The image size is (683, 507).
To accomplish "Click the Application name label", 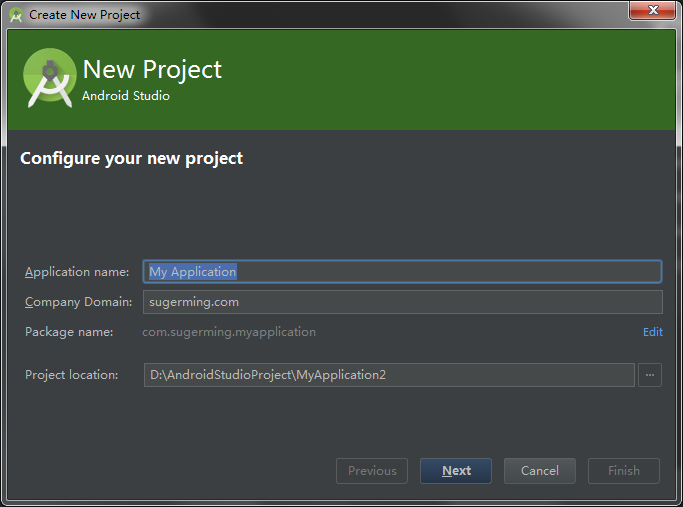I will click(x=77, y=272).
